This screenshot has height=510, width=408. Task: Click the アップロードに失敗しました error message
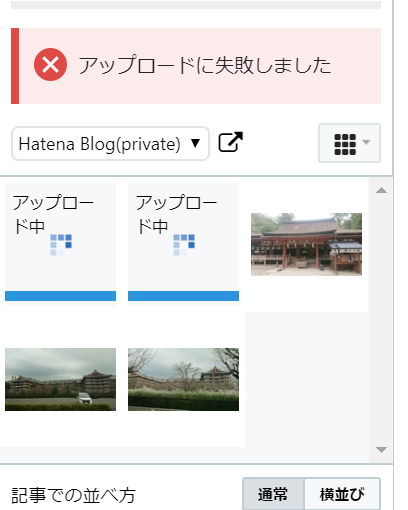pos(205,65)
